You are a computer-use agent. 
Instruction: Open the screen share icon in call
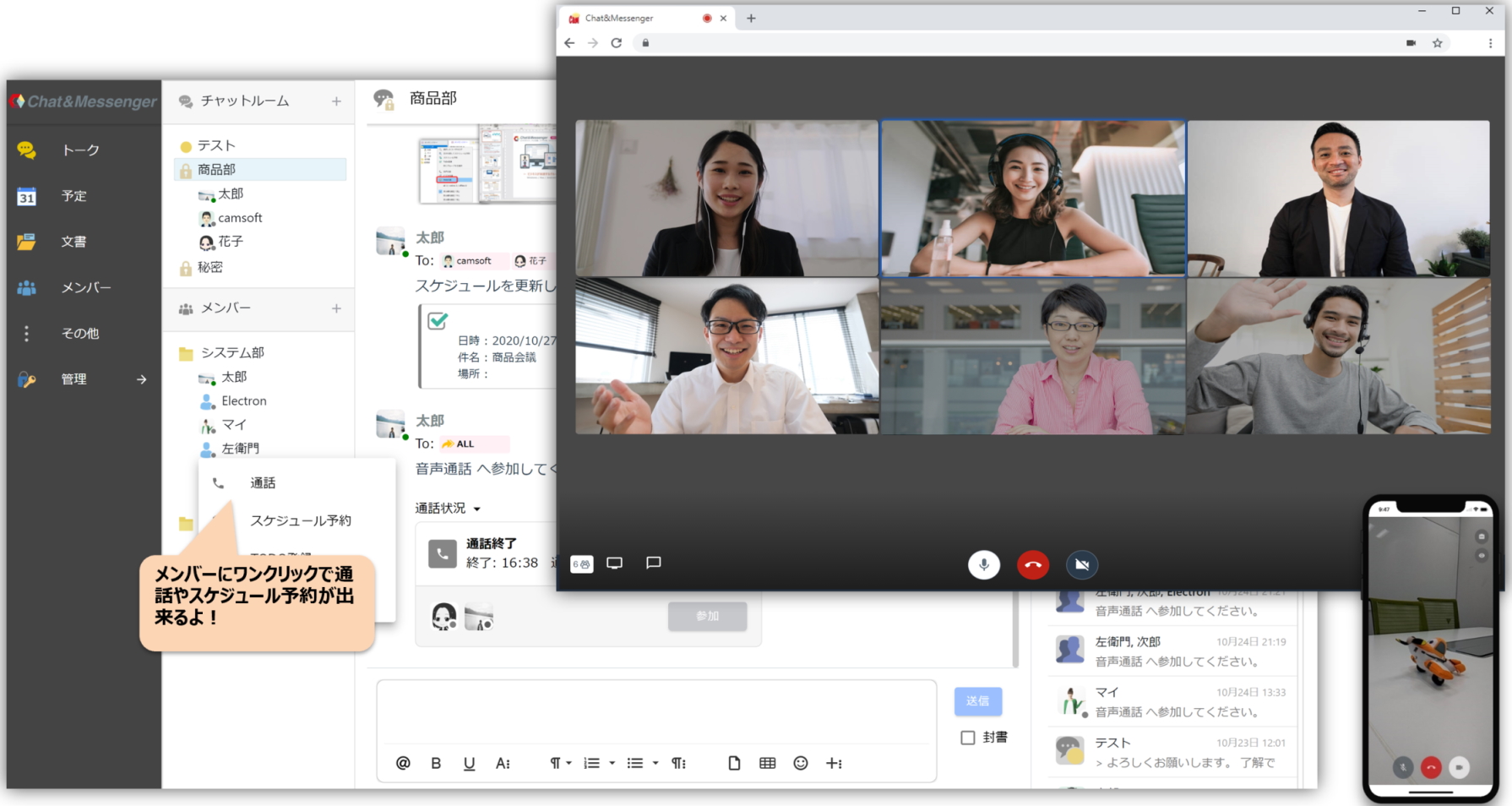(615, 564)
